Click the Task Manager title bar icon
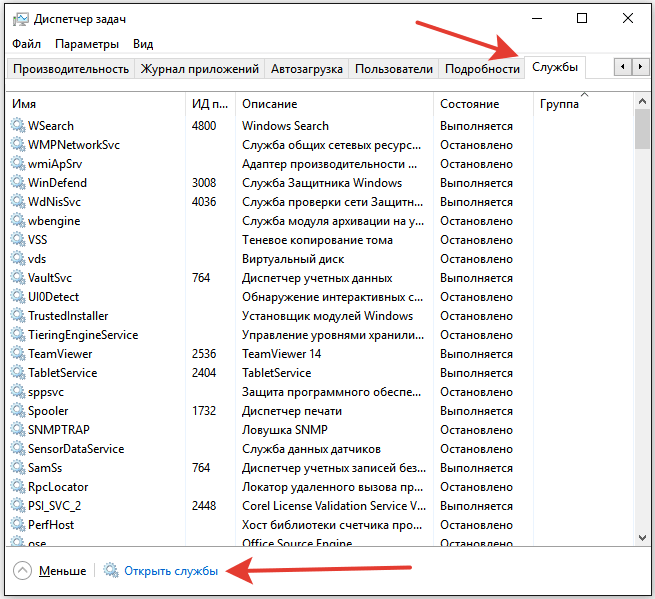 (20, 19)
